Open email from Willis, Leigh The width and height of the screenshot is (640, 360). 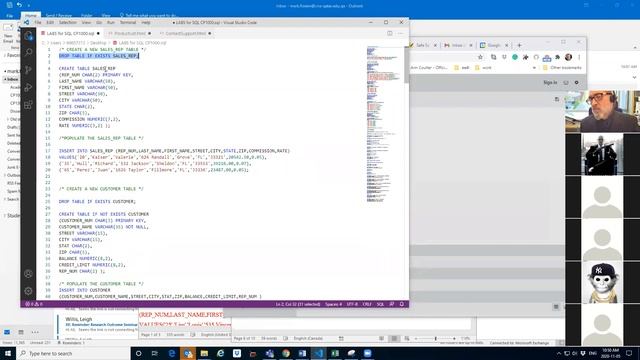coord(98,323)
